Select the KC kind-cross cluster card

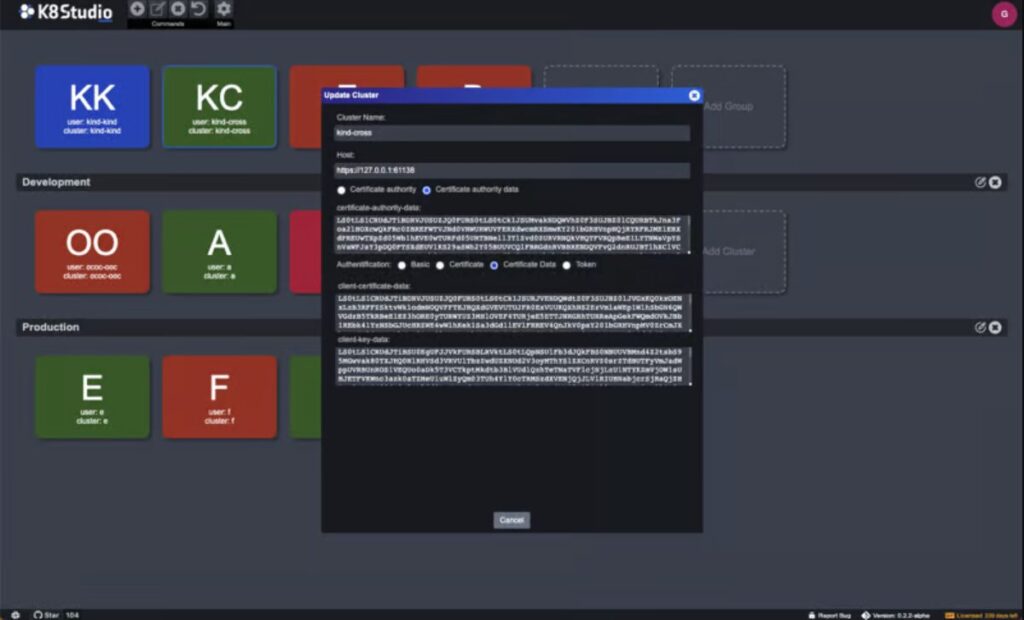coord(219,106)
